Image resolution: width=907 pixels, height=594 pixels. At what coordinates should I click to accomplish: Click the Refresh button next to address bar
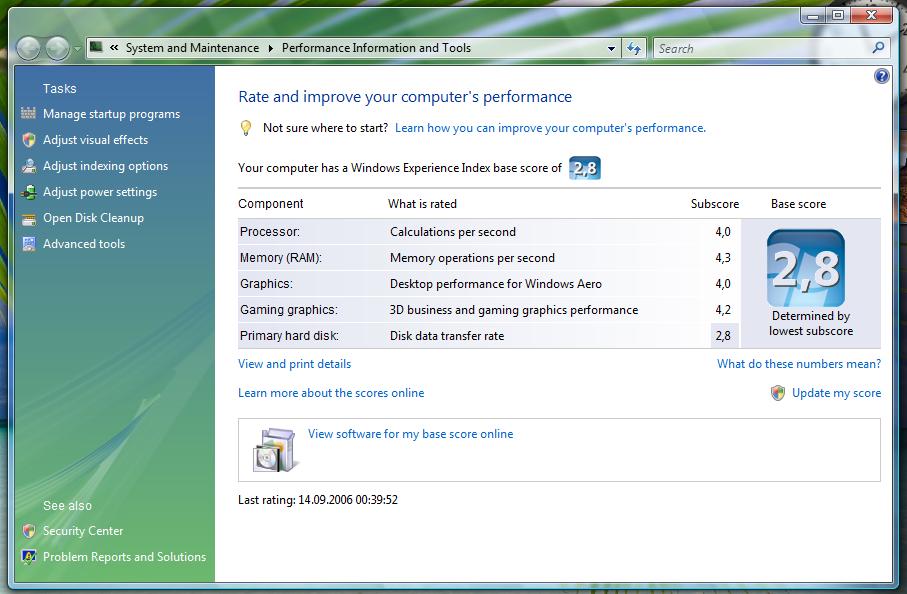click(x=634, y=49)
